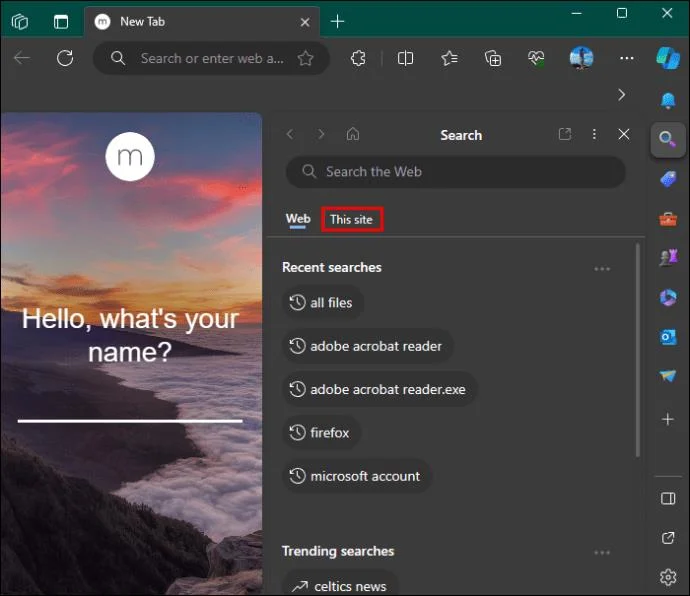The image size is (690, 596).
Task: Open the Split screen icon
Action: click(x=405, y=58)
